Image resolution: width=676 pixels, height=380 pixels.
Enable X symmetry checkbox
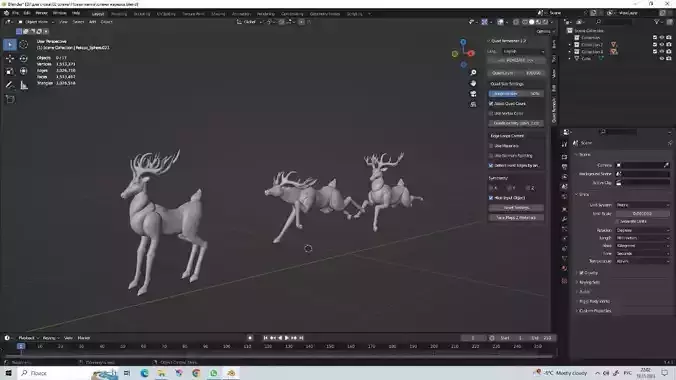tap(491, 188)
